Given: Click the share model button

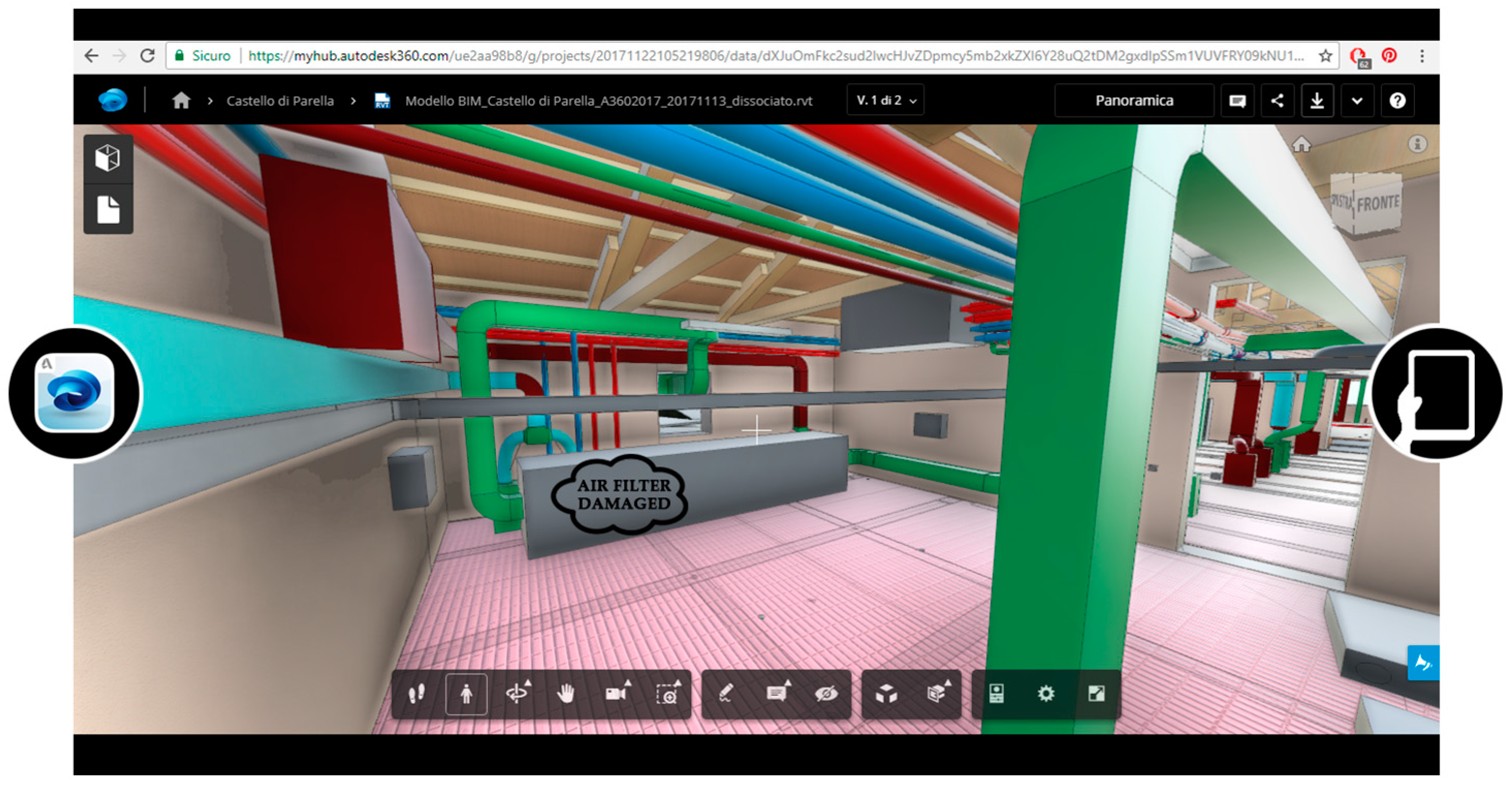Looking at the screenshot, I should (1277, 101).
